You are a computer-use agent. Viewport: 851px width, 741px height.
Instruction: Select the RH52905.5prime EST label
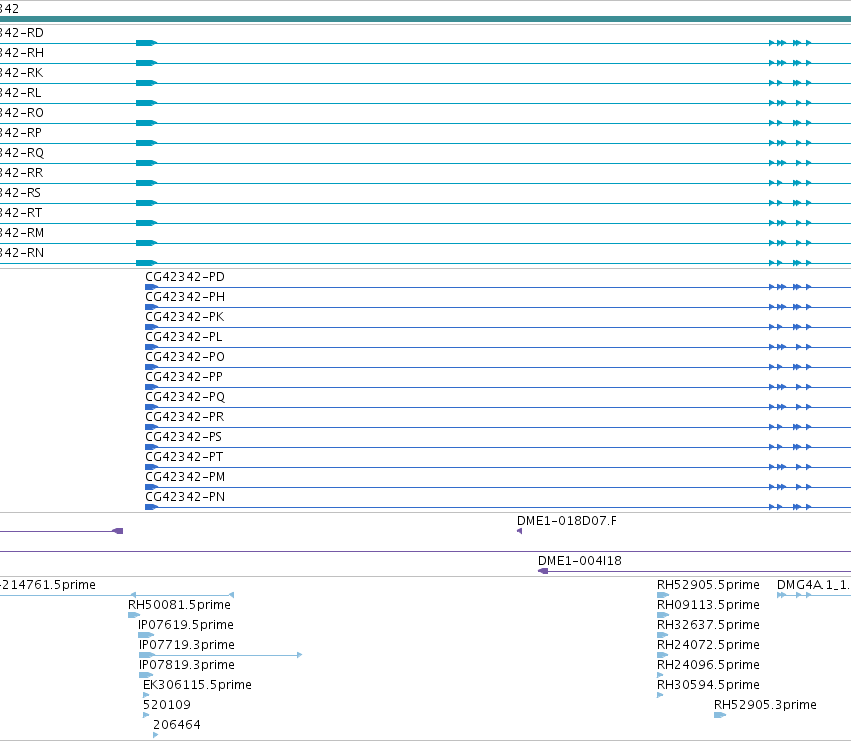click(708, 585)
